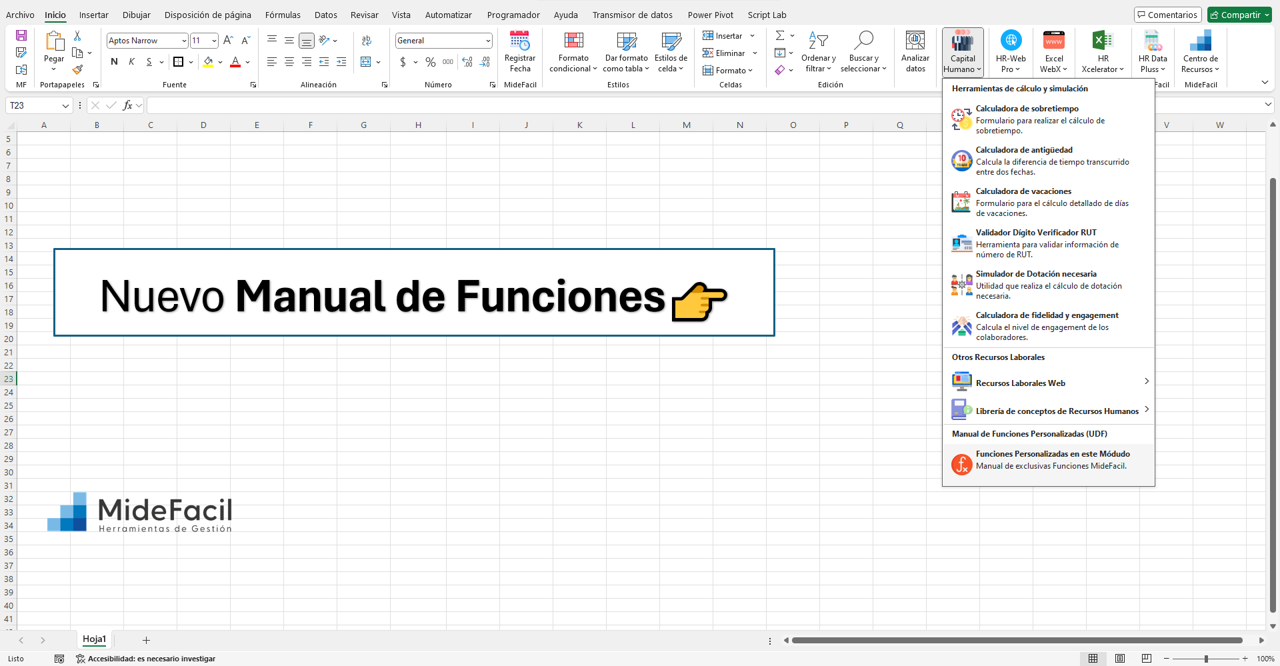
Task: Select the Hoja1 sheet tab
Action: click(94, 639)
